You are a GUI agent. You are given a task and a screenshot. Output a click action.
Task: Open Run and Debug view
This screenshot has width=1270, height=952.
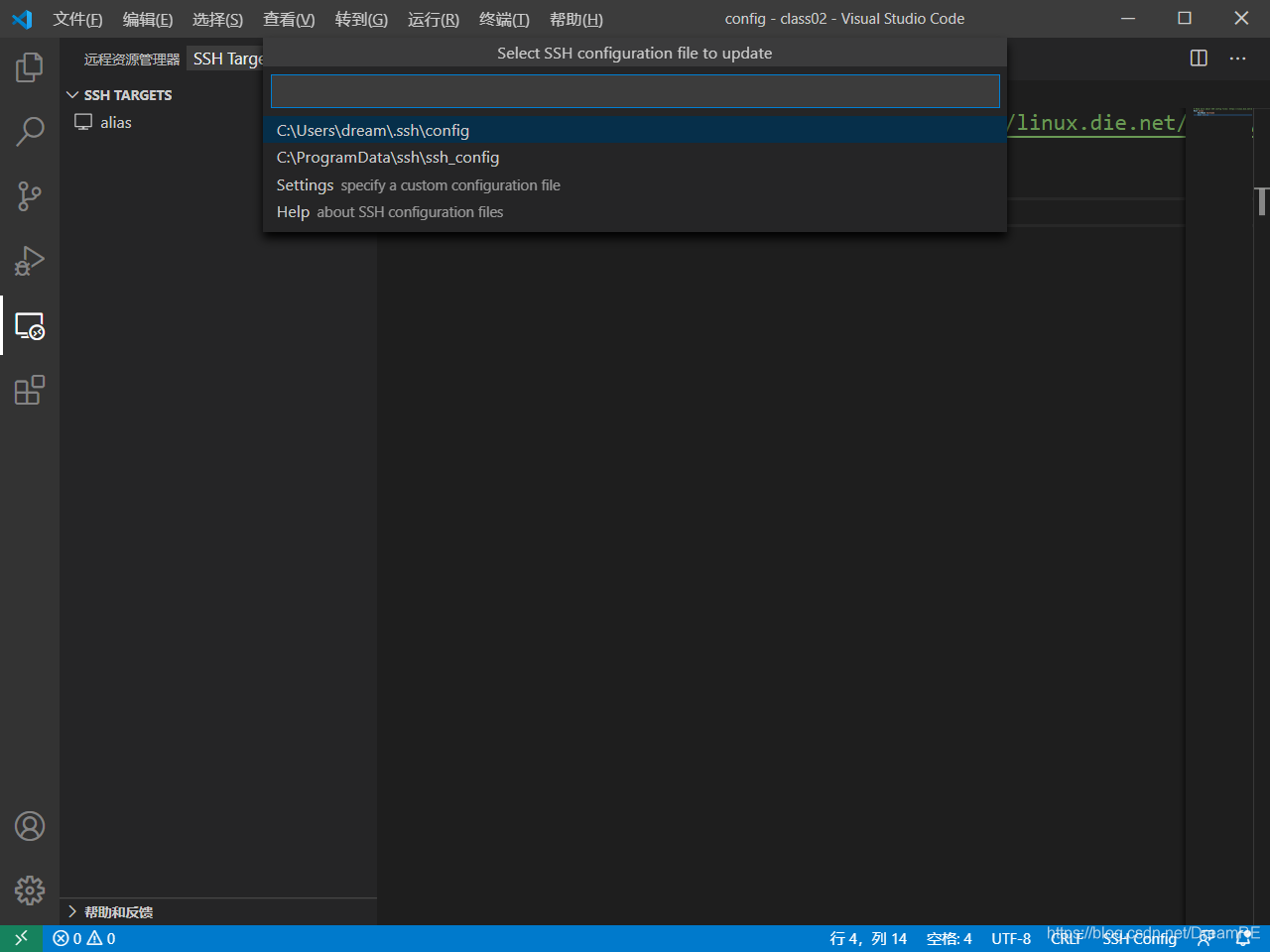(x=30, y=261)
